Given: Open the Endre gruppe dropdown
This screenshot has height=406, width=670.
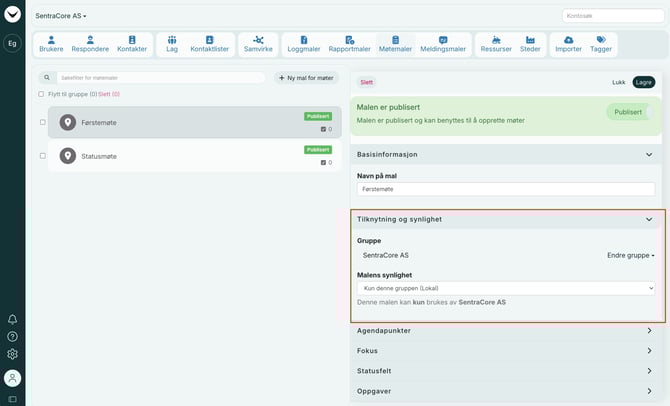Looking at the screenshot, I should click(630, 255).
